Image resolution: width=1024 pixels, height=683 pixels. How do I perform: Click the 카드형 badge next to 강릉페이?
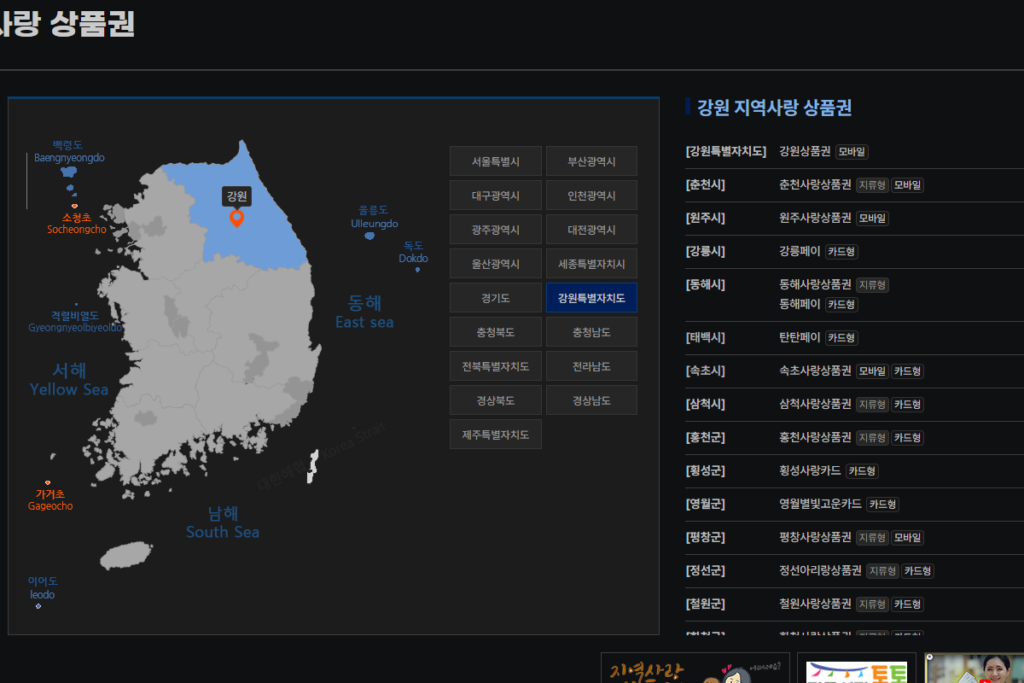[x=841, y=251]
